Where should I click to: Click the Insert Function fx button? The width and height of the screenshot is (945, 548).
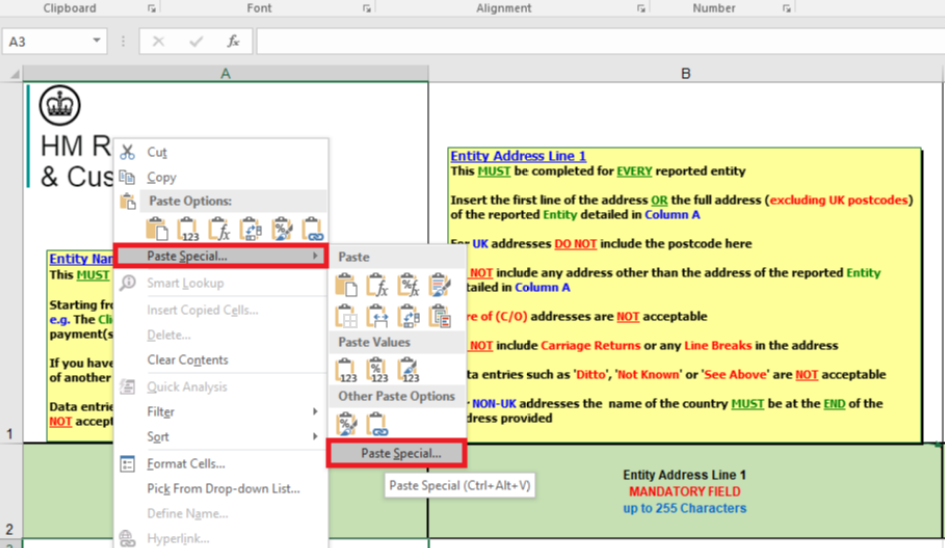[233, 42]
